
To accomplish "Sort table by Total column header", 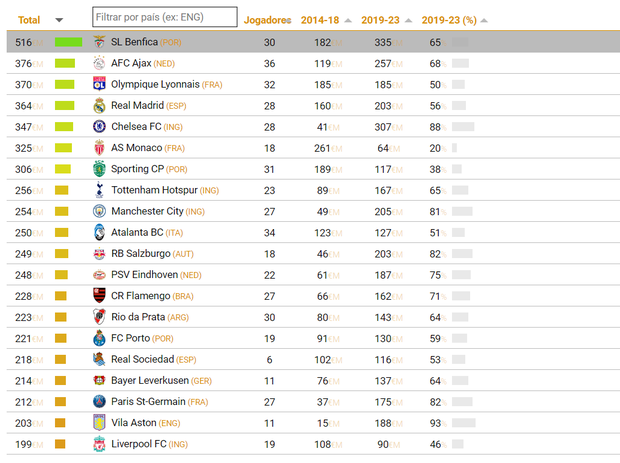I will [29, 19].
